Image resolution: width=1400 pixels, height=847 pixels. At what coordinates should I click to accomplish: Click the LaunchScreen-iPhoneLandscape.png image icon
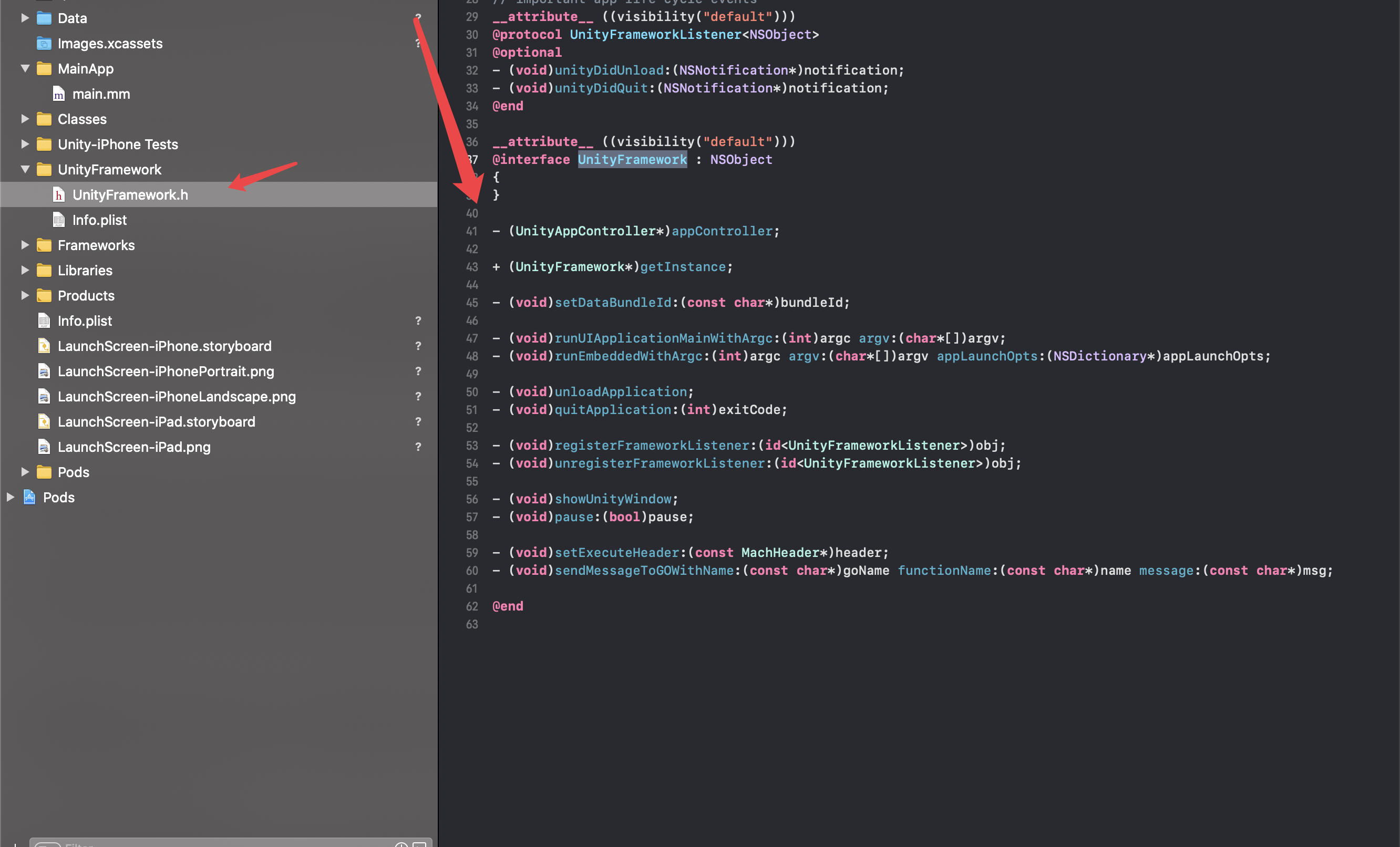pyautogui.click(x=44, y=397)
